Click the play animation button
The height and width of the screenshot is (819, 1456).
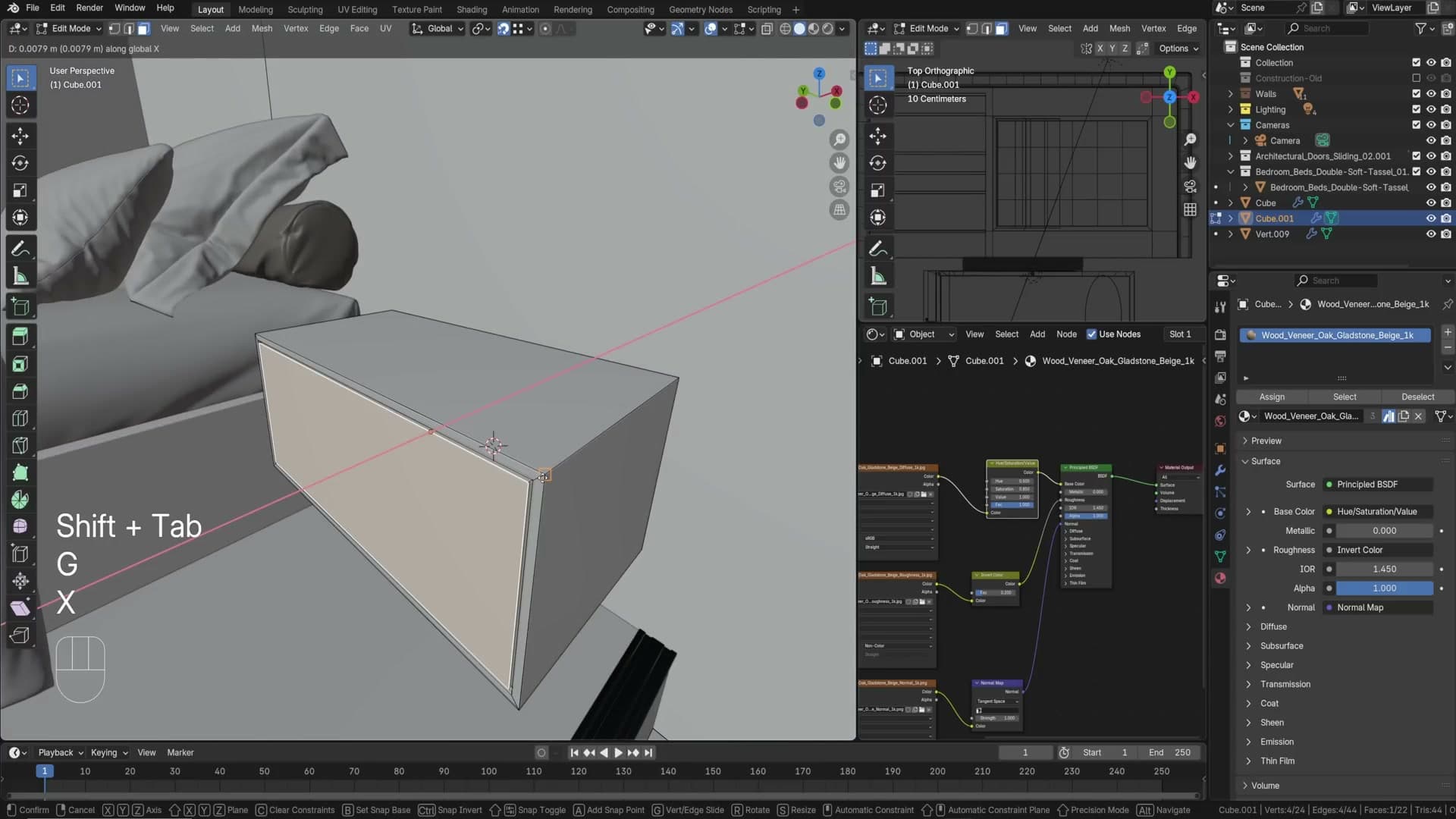pos(618,753)
